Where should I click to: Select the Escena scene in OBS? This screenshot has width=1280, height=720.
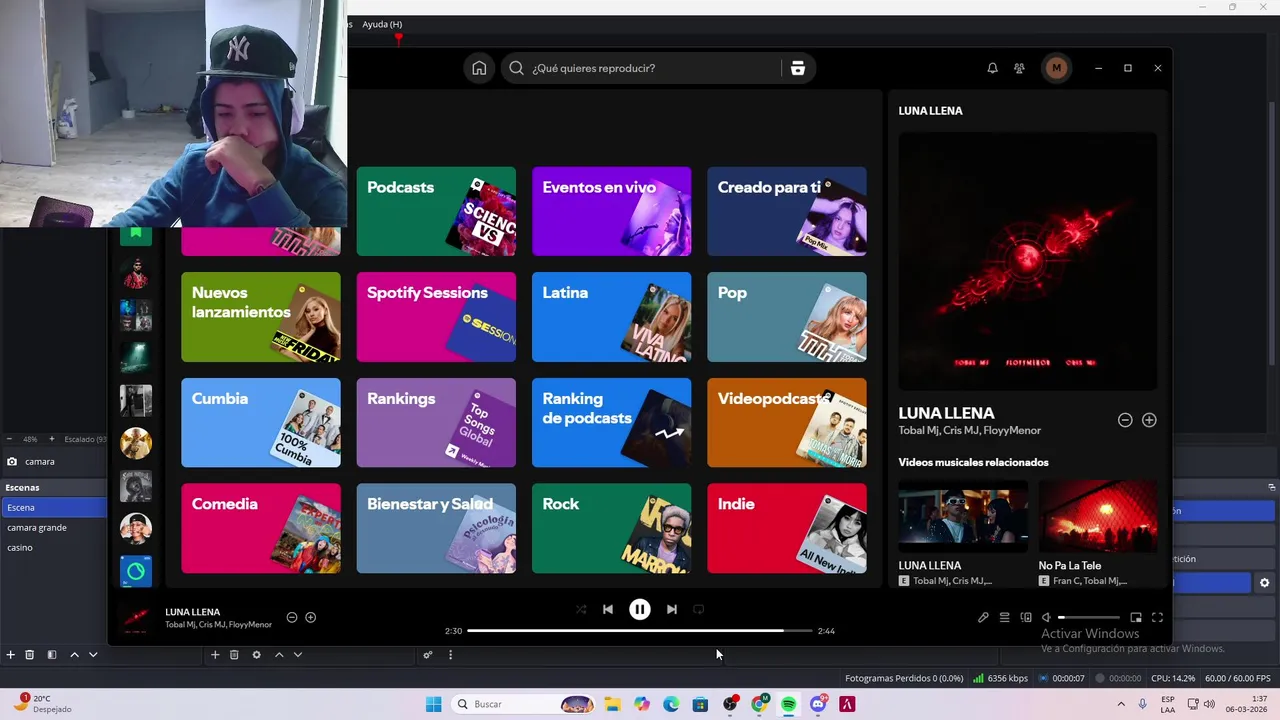(53, 507)
